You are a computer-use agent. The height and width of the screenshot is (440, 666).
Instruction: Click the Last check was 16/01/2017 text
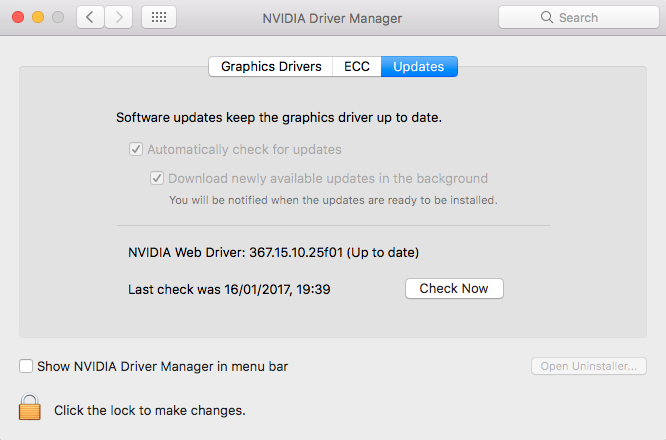(229, 290)
